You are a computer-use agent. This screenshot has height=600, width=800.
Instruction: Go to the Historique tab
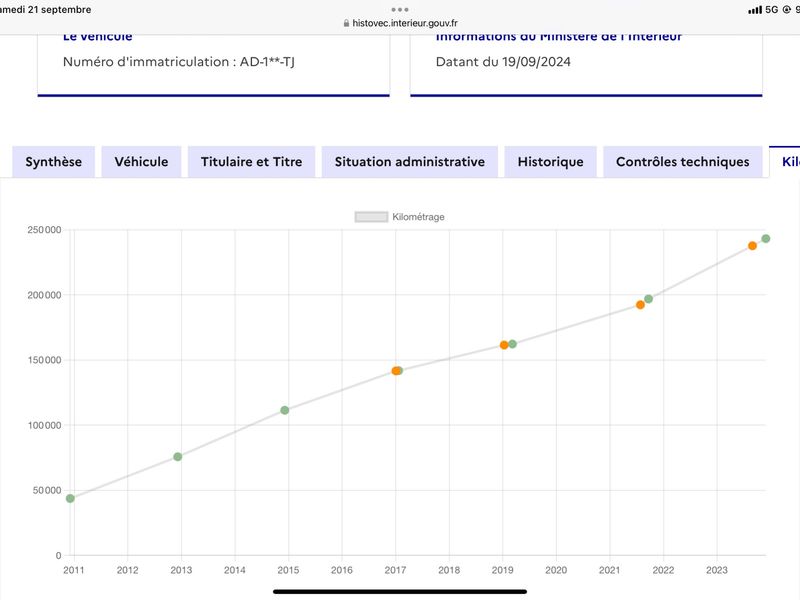[x=551, y=162]
